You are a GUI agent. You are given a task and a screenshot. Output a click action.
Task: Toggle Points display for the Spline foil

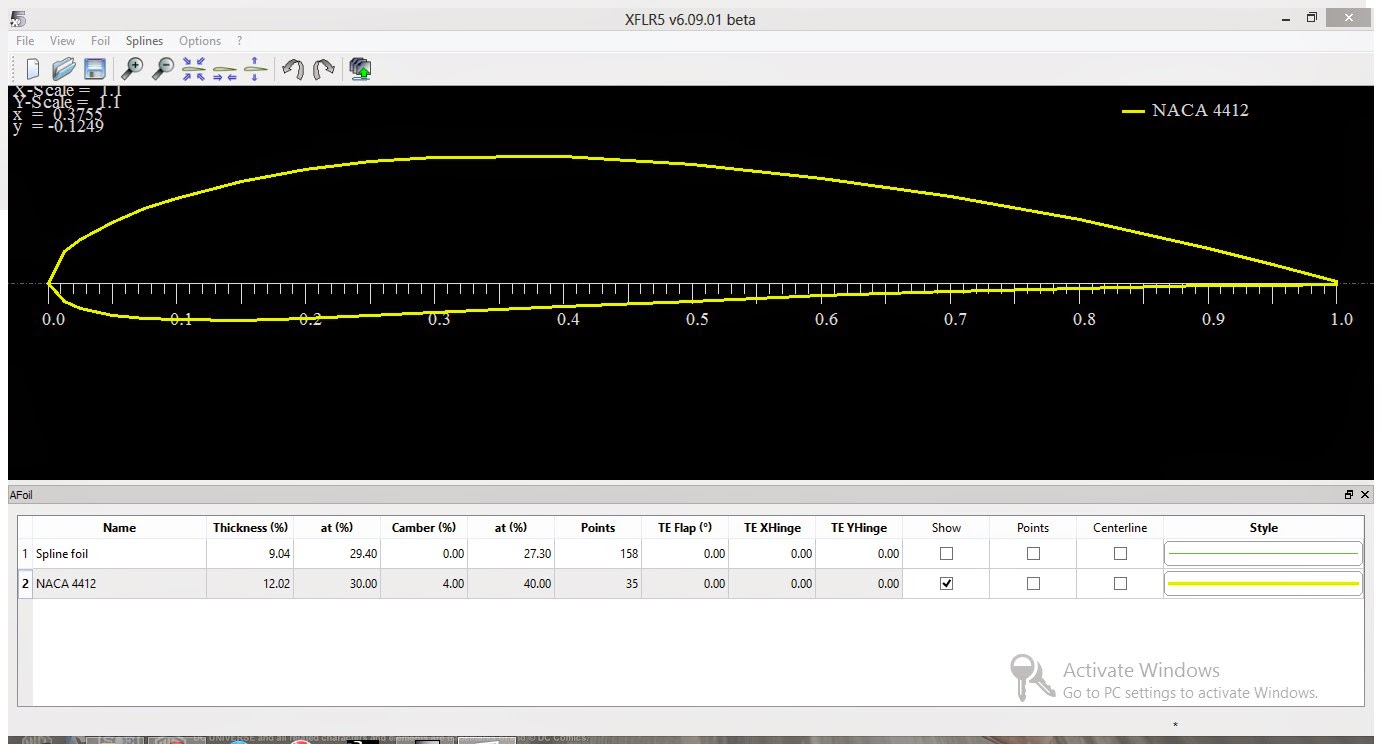pyautogui.click(x=1032, y=553)
